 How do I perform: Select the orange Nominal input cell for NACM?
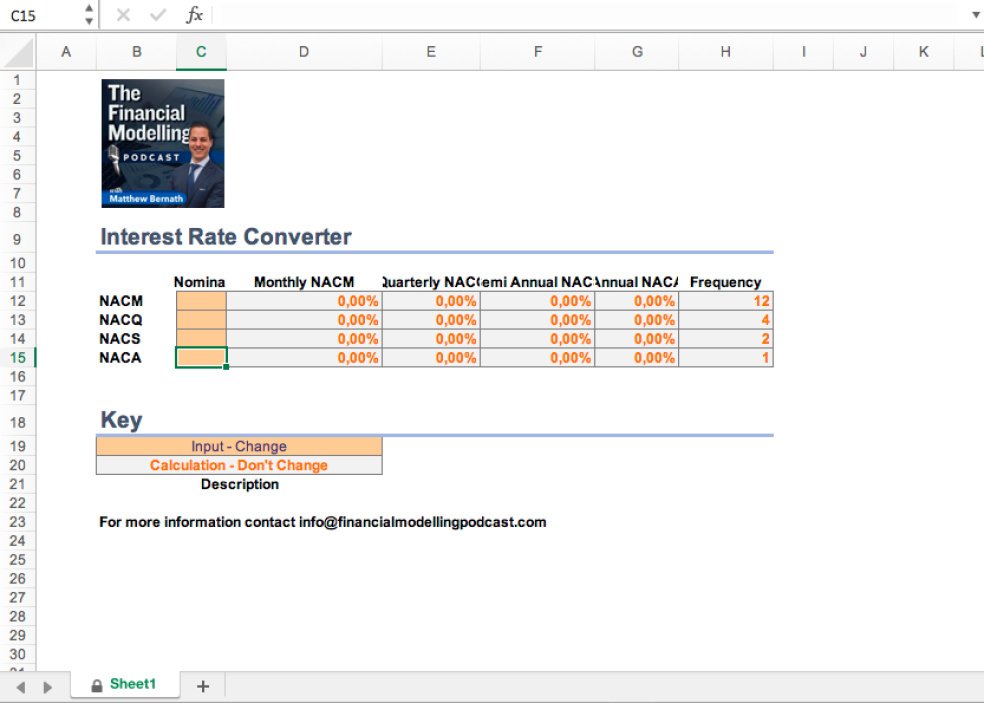200,300
